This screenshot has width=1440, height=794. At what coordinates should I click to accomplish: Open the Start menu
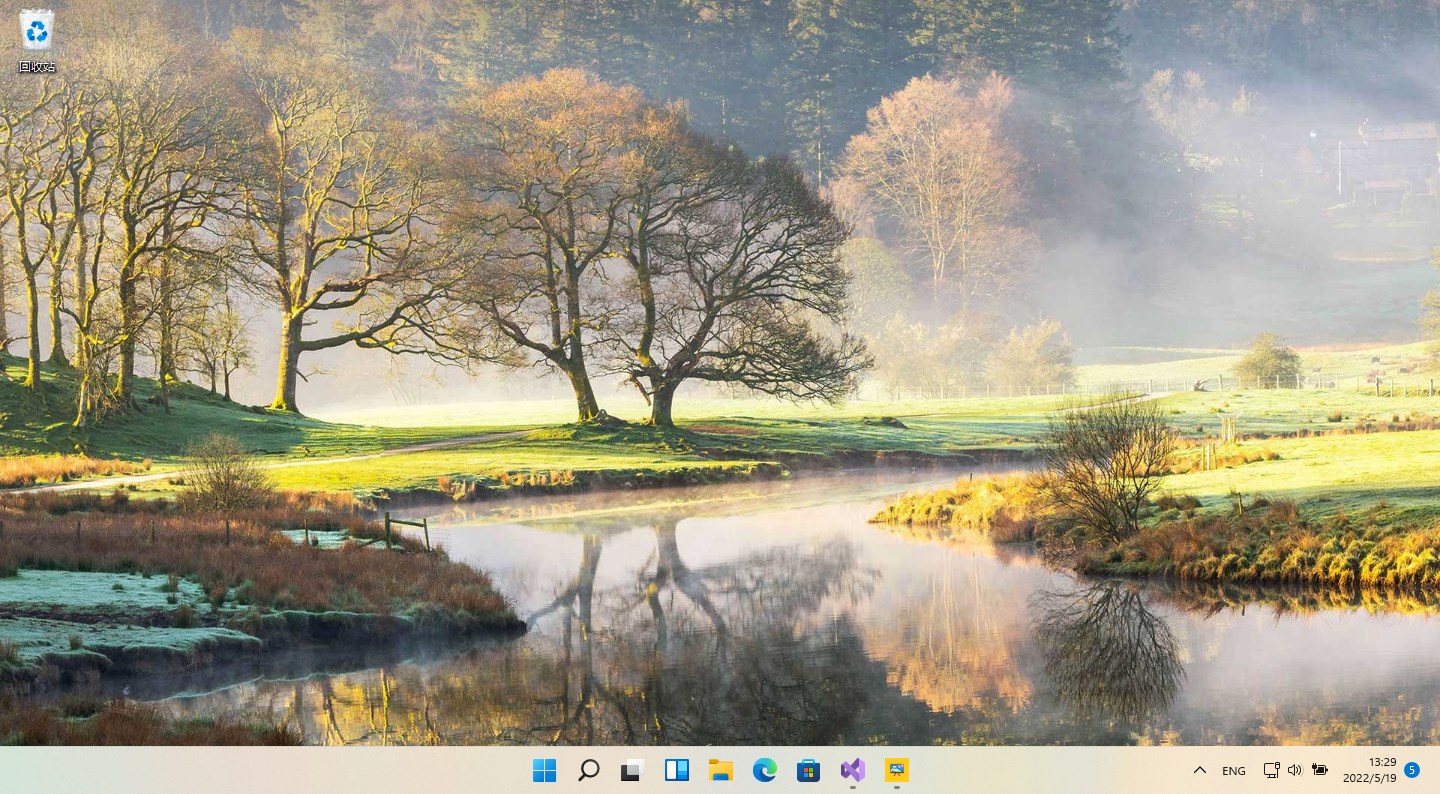(x=544, y=770)
